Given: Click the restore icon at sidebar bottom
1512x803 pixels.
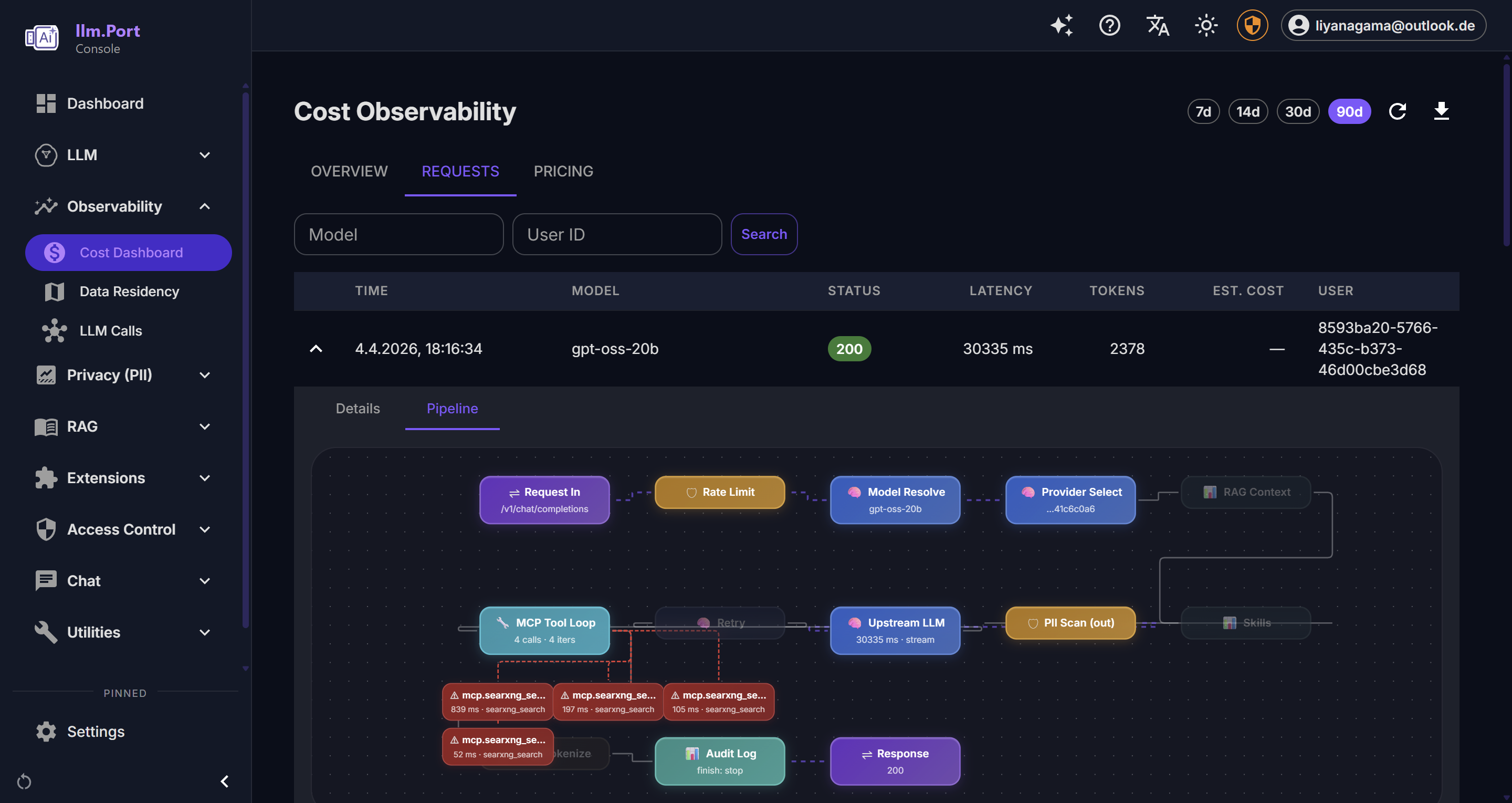Looking at the screenshot, I should 24,781.
